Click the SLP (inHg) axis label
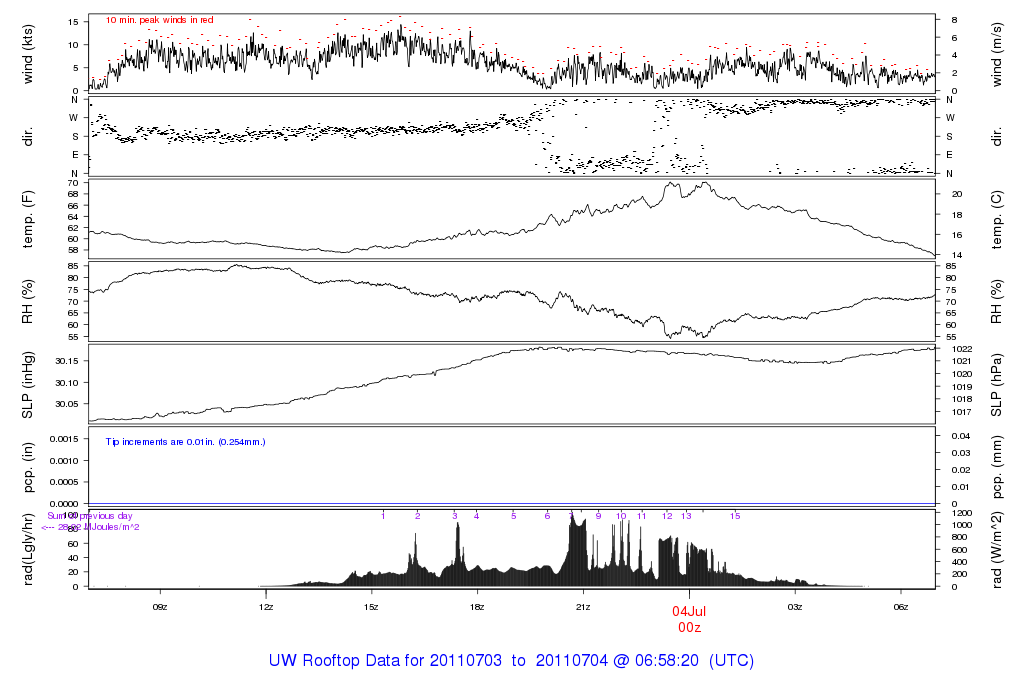The height and width of the screenshot is (700, 1024). 27,385
